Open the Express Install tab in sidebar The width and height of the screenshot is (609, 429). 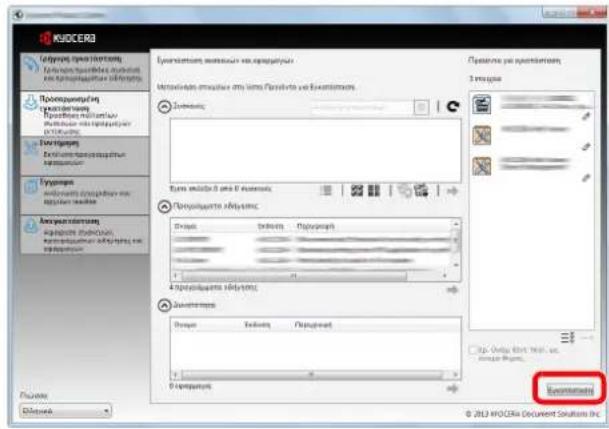(85, 71)
